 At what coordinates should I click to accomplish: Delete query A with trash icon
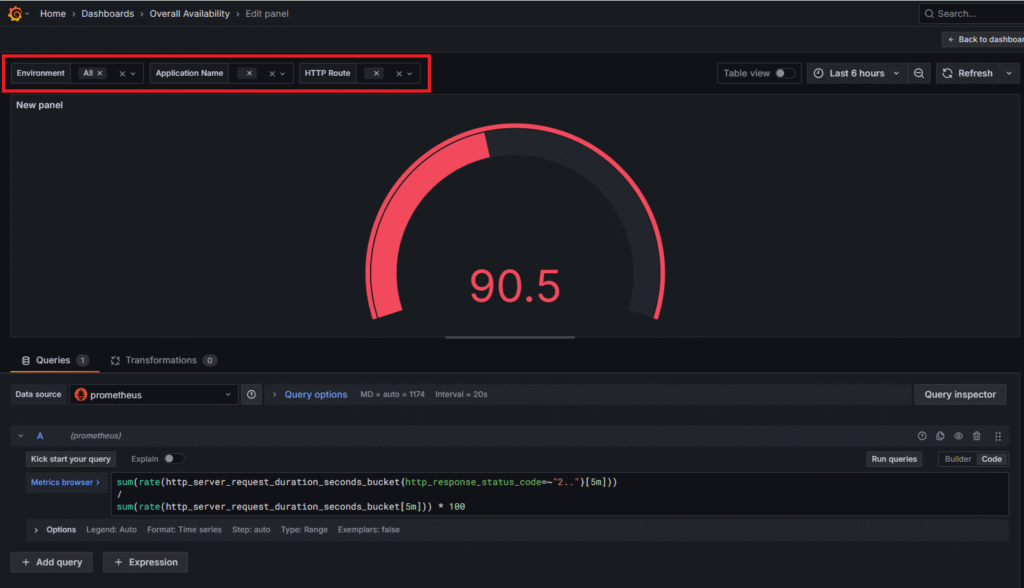coord(976,436)
